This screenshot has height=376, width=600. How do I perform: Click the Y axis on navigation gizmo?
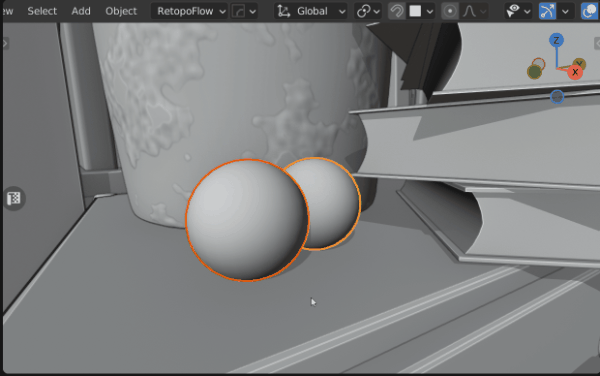point(580,64)
